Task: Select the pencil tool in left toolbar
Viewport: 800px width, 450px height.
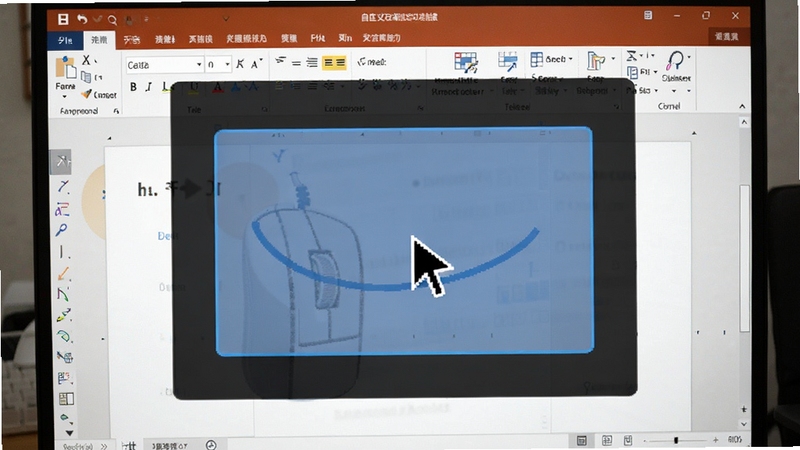Action: (63, 315)
